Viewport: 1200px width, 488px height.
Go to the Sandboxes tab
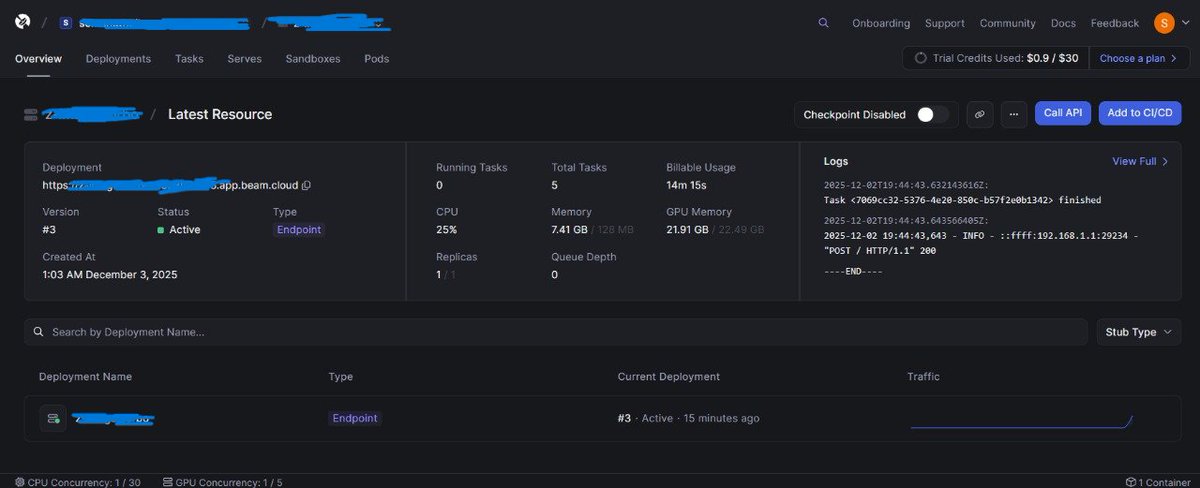click(x=313, y=59)
